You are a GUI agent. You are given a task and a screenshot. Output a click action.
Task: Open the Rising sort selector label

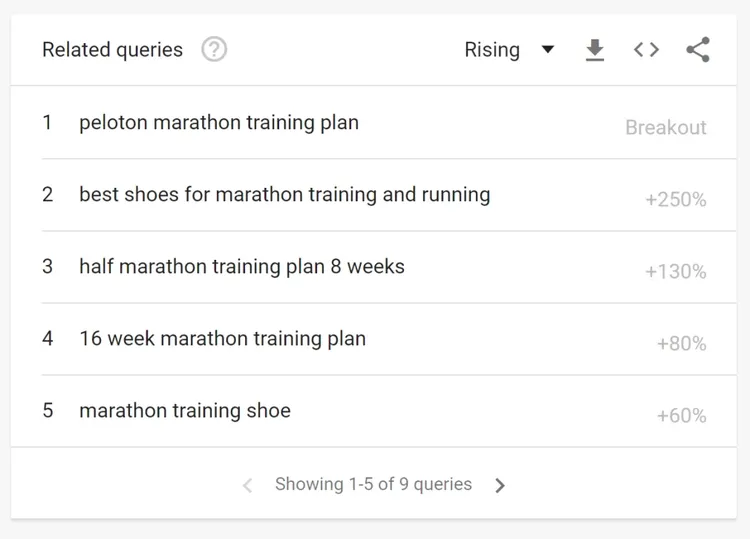click(492, 50)
